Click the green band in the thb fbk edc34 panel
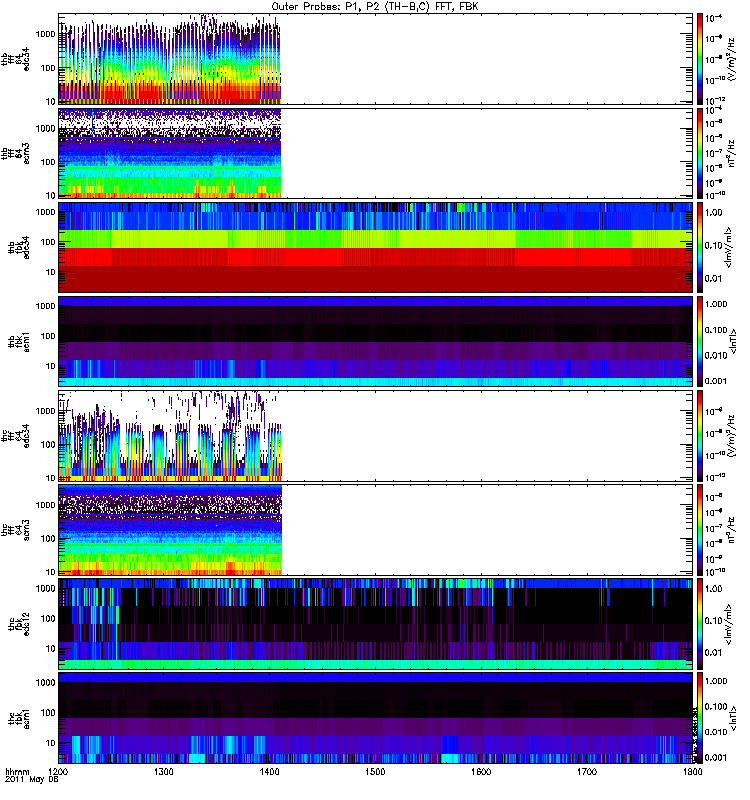This screenshot has width=750, height=800. click(375, 239)
